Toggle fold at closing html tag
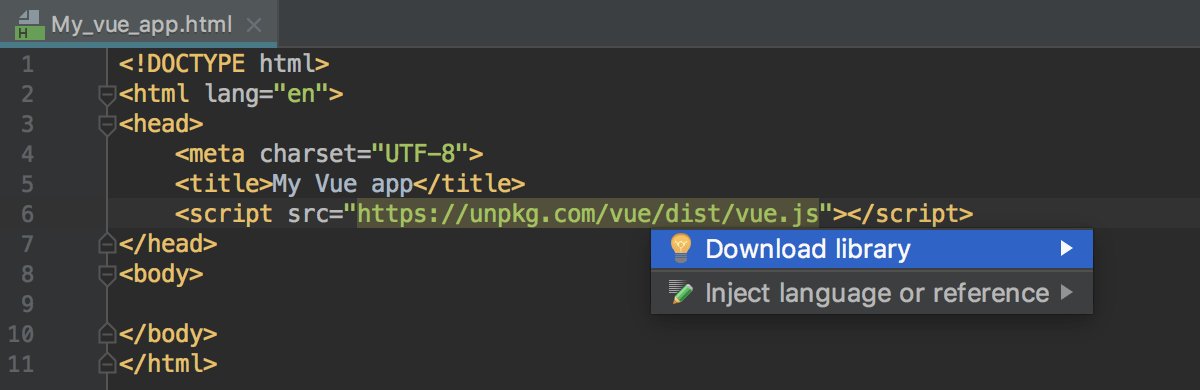The image size is (1200, 390). [107, 363]
